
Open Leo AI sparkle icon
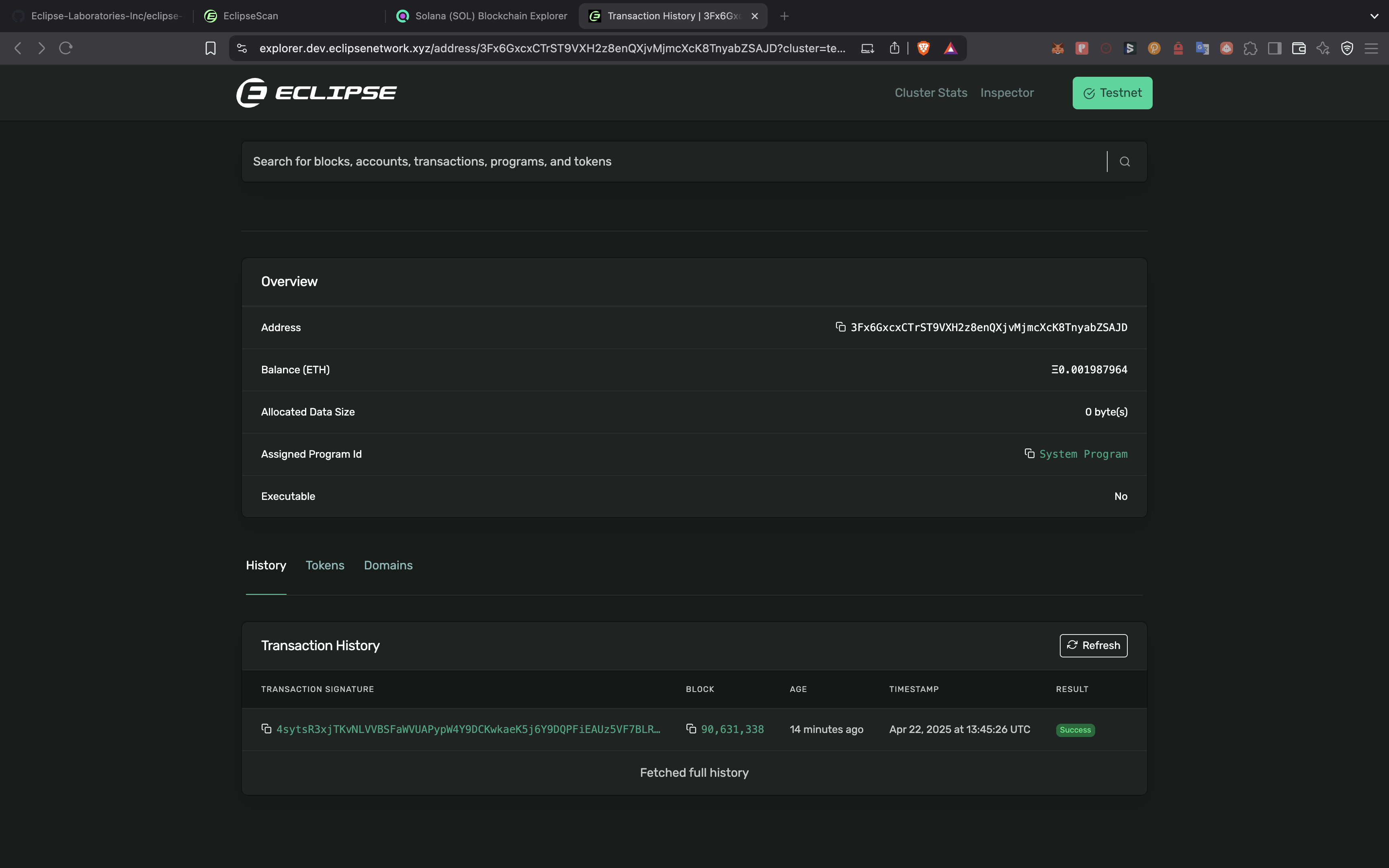(x=1323, y=48)
